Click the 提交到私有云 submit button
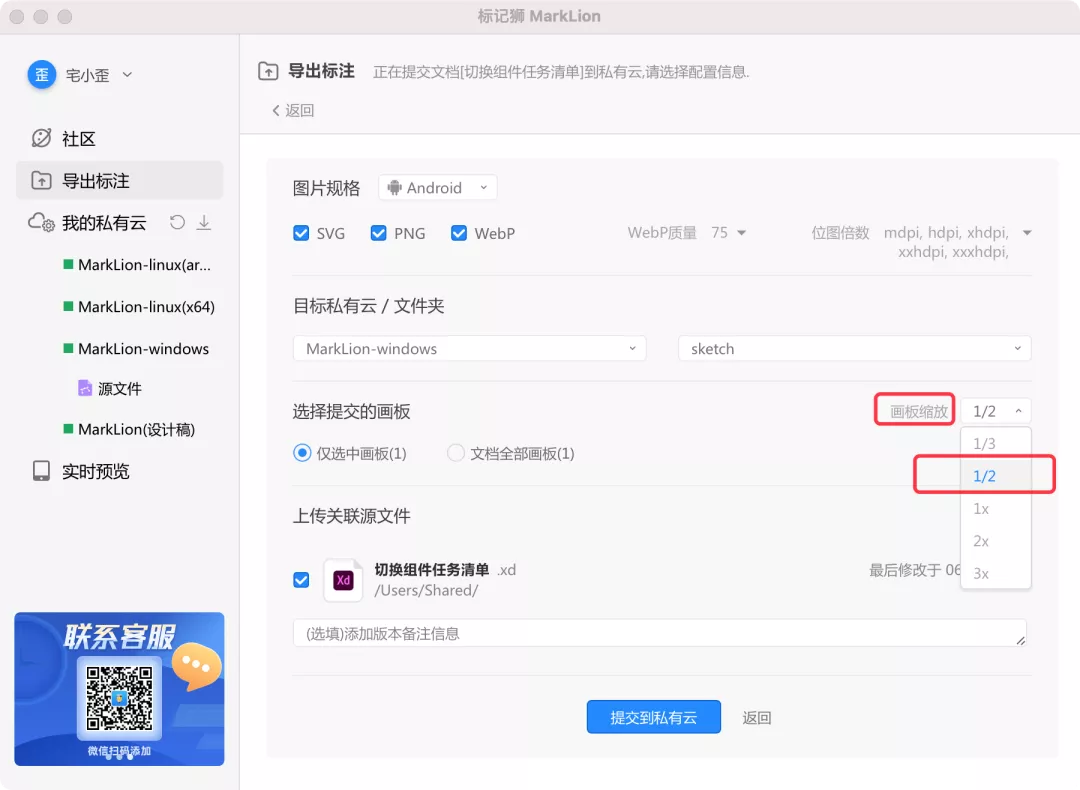This screenshot has width=1080, height=790. click(x=653, y=717)
